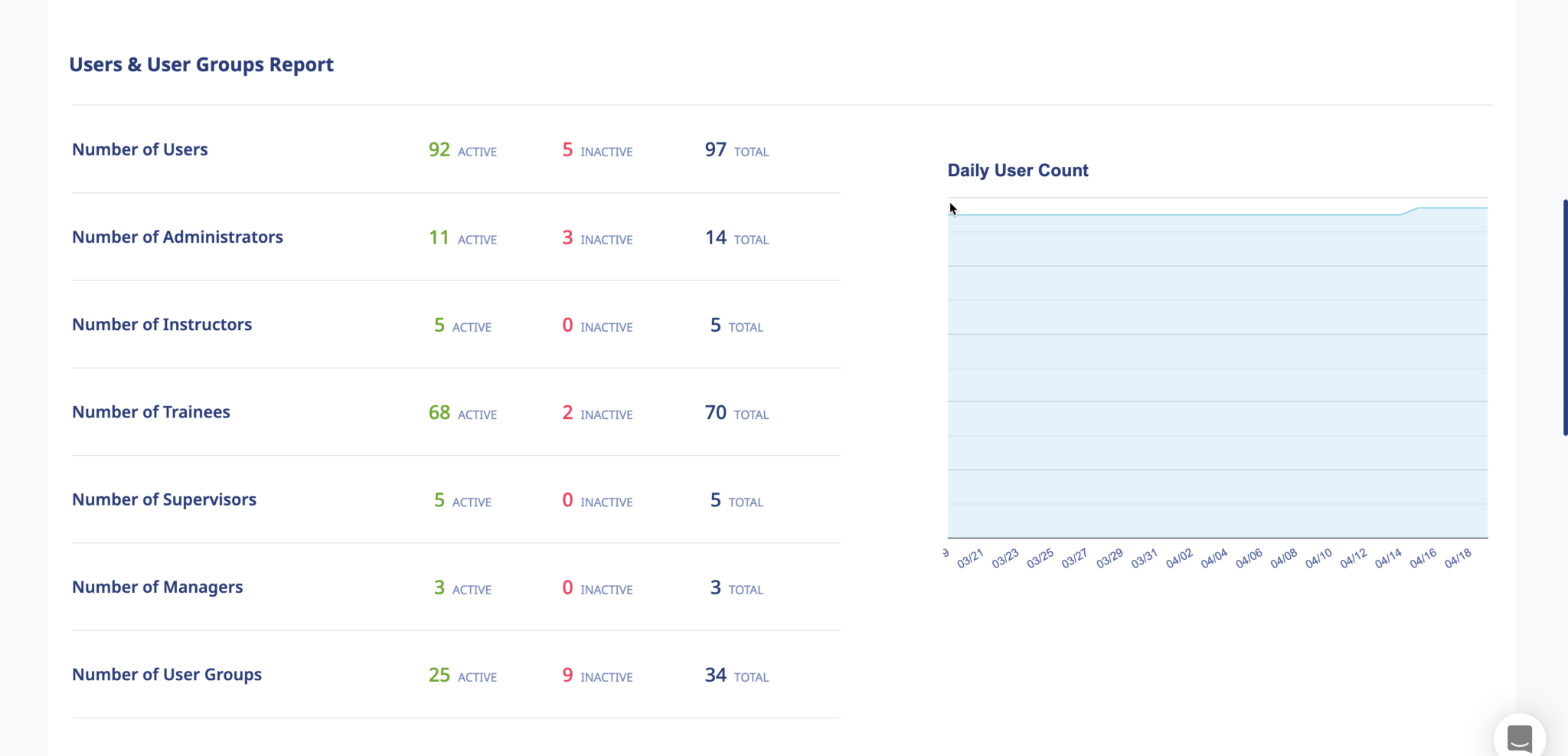Screen dimensions: 1568x756
Task: Click the 5 inactive users count
Action: (567, 150)
